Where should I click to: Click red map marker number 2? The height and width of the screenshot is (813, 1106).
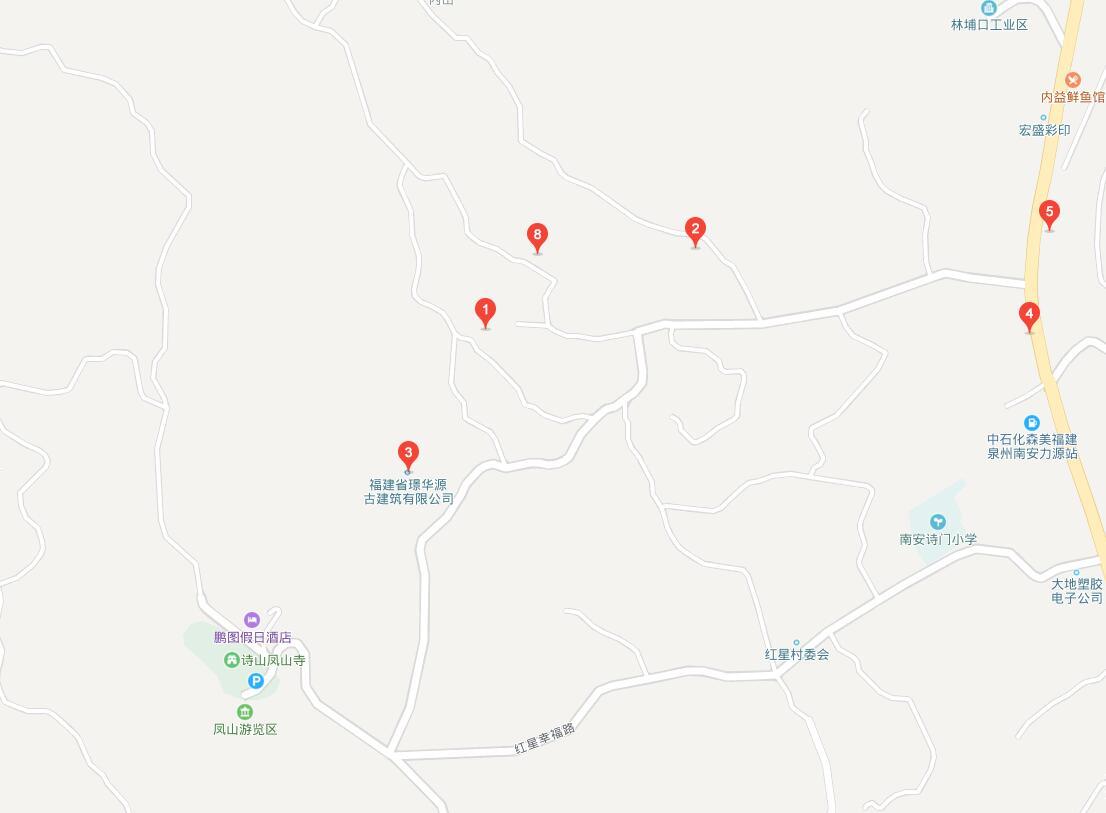pos(695,231)
